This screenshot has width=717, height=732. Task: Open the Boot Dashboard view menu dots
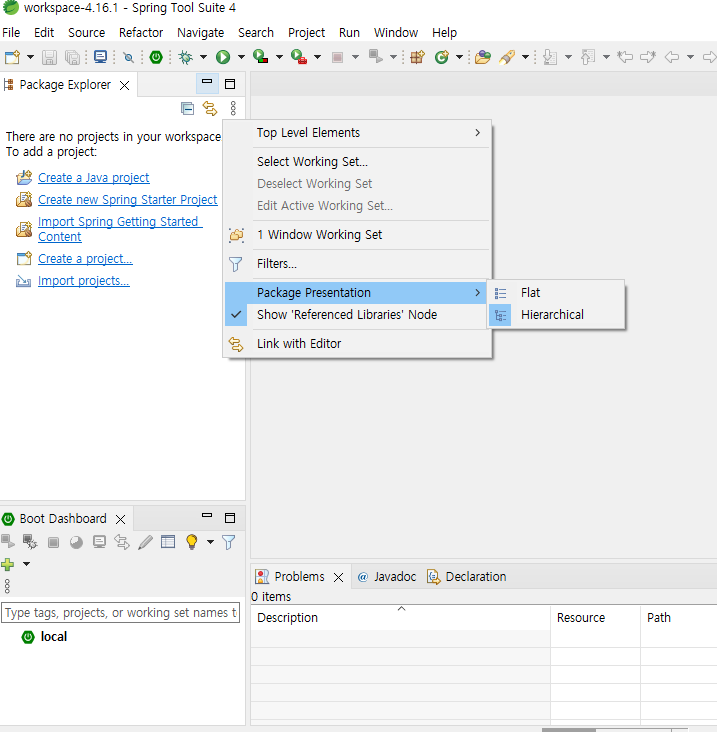pyautogui.click(x=7, y=586)
